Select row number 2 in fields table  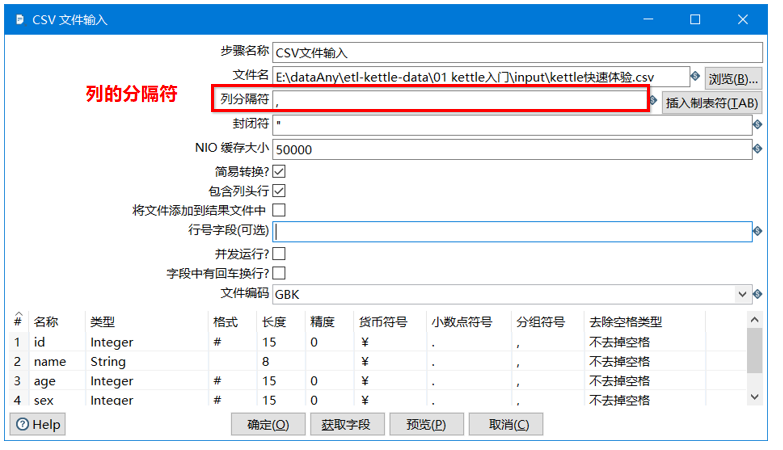tap(18, 362)
